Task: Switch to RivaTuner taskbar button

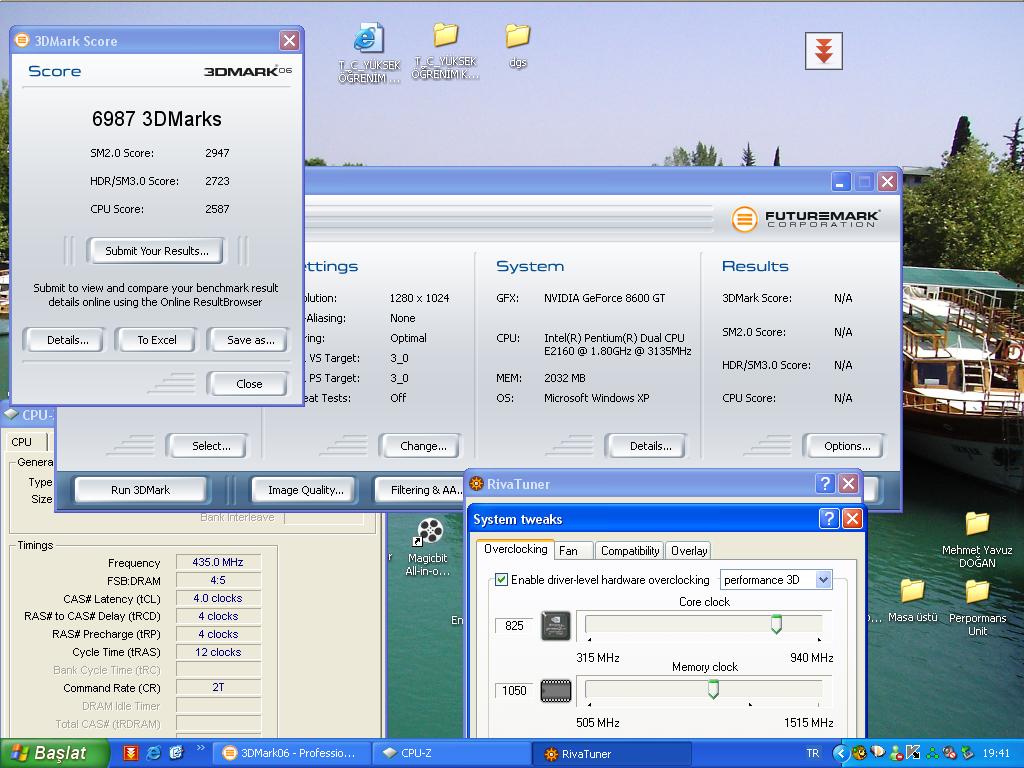Action: 613,754
